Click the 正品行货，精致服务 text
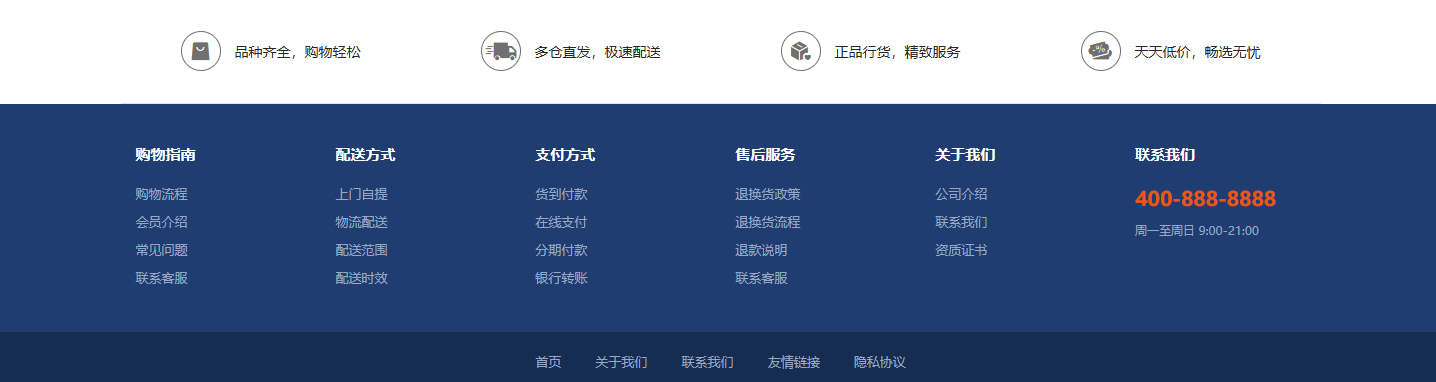 pos(898,52)
